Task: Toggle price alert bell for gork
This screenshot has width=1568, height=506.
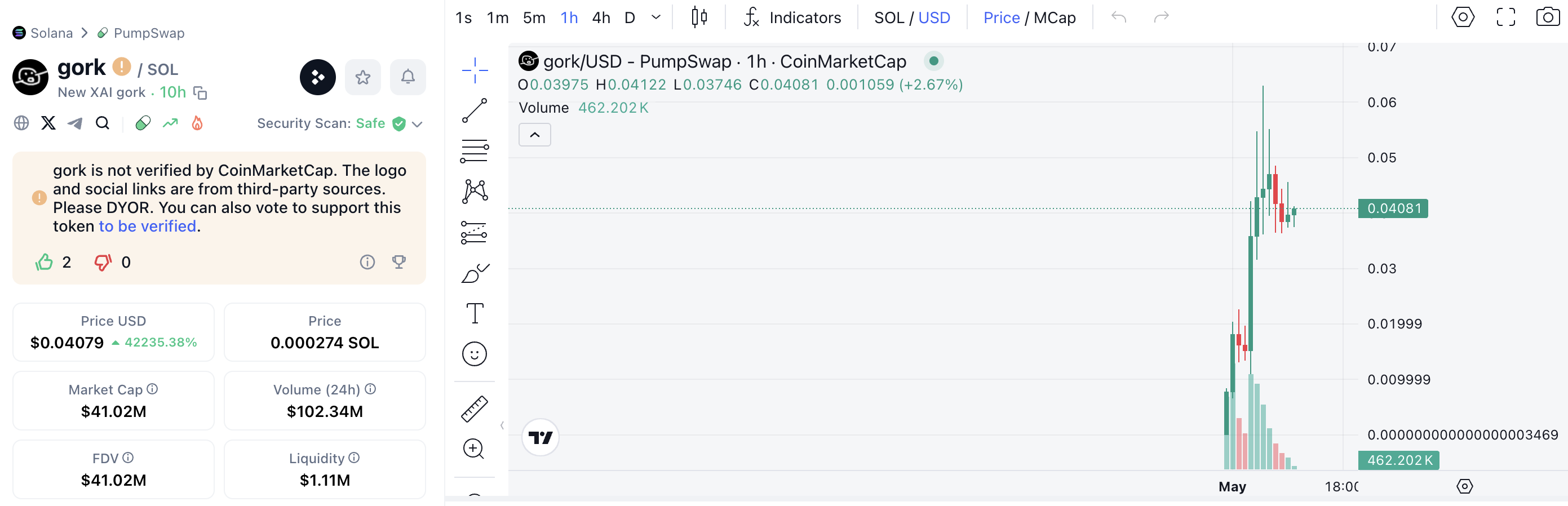Action: pos(408,77)
